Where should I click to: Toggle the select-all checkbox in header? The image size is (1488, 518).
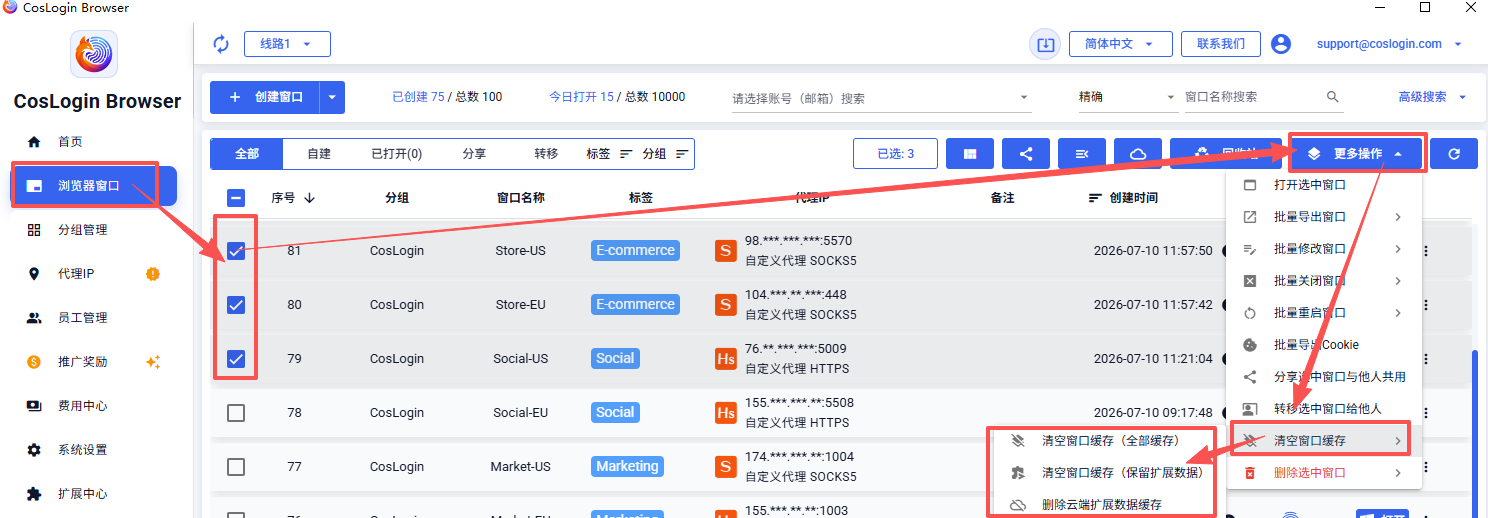[236, 198]
